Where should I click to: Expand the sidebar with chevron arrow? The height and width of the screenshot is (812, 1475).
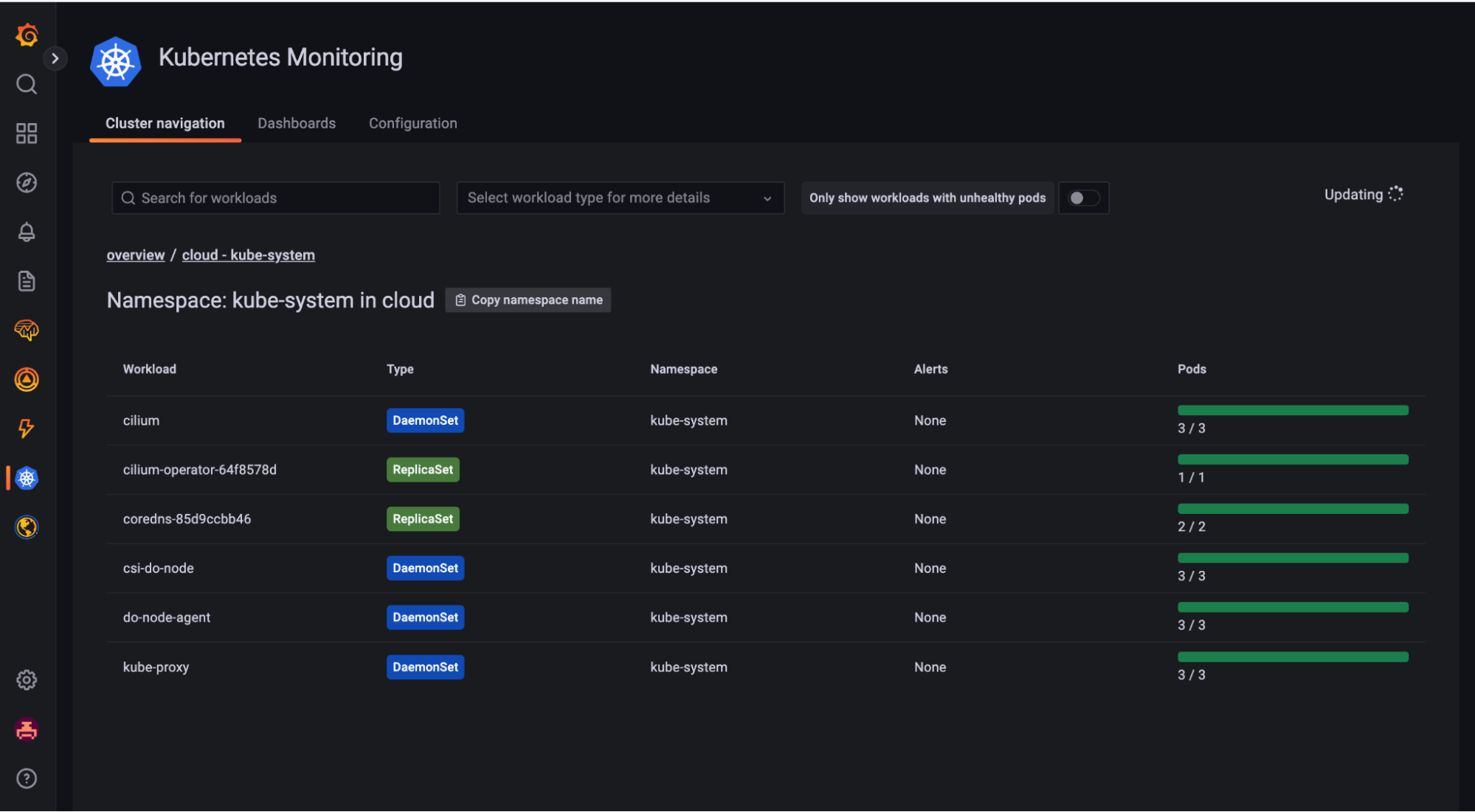pyautogui.click(x=55, y=58)
